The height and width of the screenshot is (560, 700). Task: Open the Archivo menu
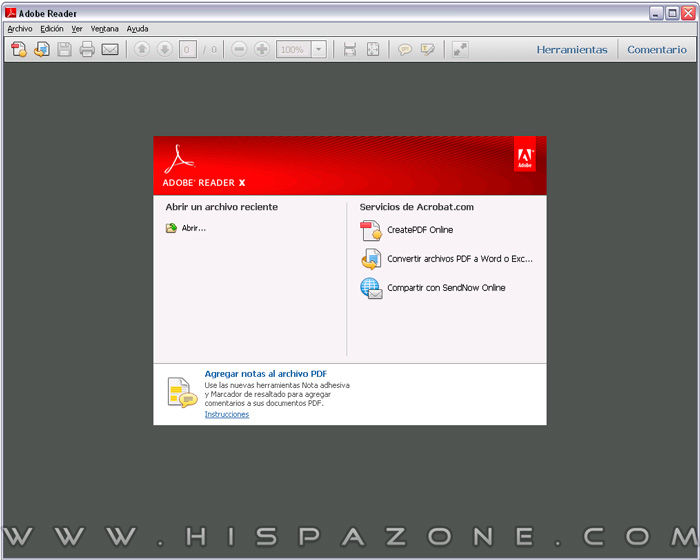click(20, 29)
